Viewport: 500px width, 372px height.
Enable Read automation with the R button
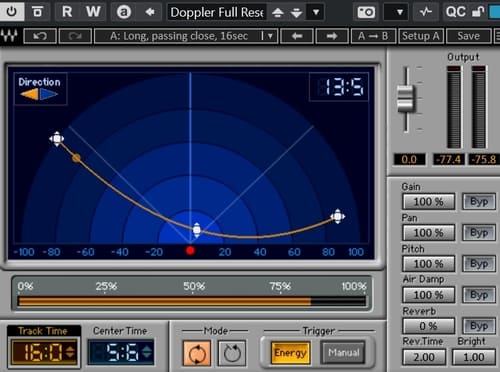tap(67, 12)
